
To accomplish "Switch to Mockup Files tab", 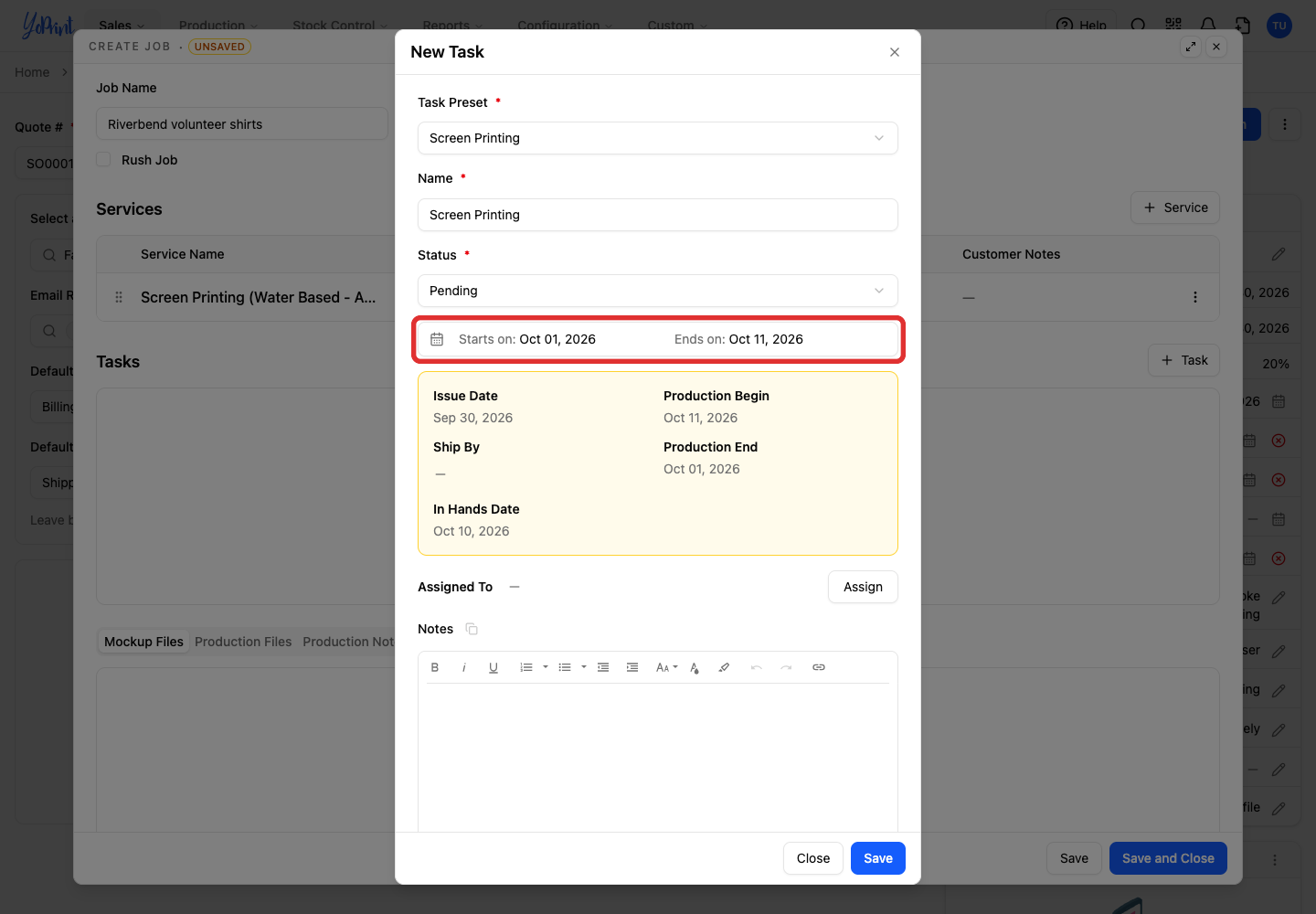I will coord(143,642).
